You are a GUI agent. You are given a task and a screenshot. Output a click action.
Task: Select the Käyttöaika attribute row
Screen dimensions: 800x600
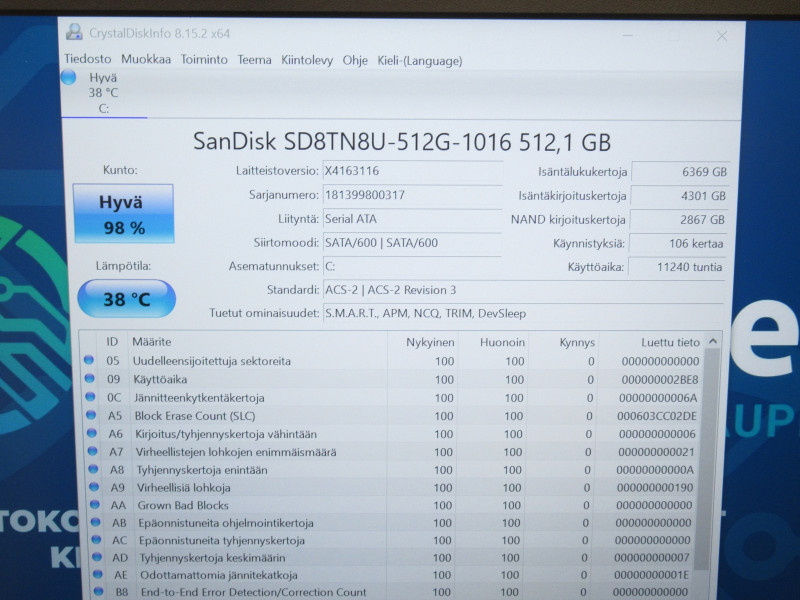coord(392,380)
